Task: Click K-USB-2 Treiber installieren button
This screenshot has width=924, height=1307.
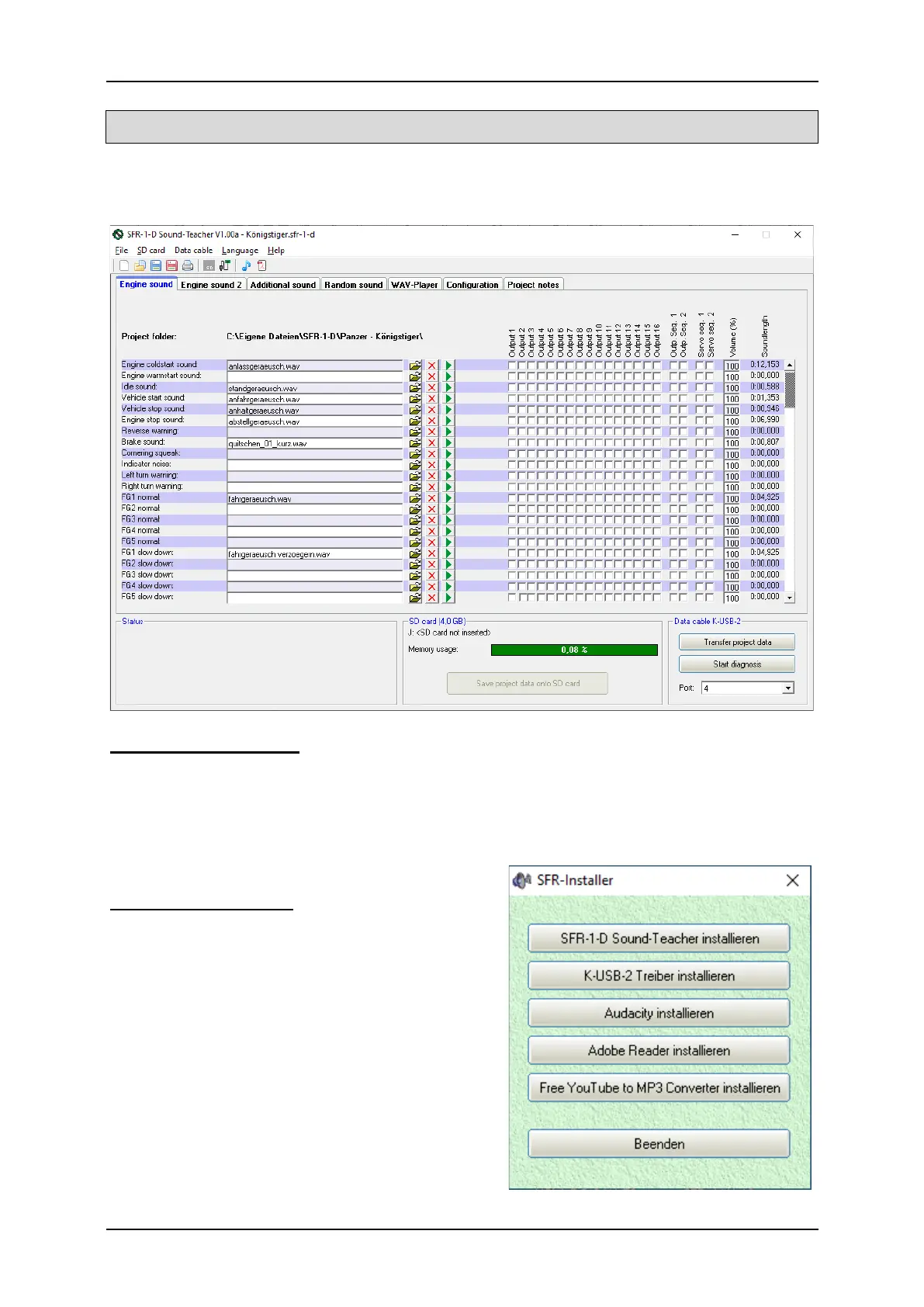Action: [x=659, y=976]
